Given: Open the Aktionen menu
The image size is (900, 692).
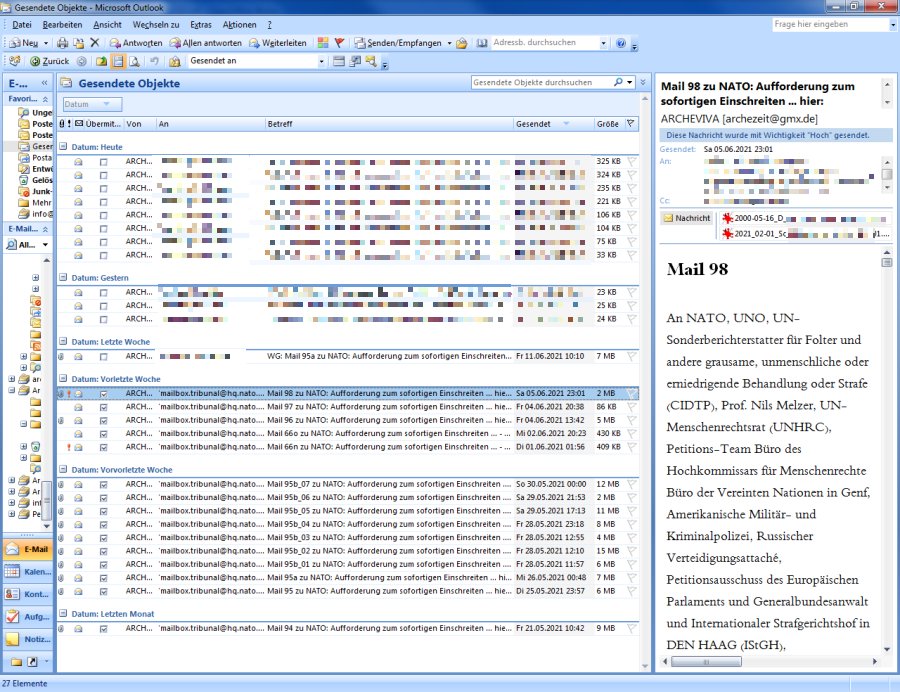Looking at the screenshot, I should tap(239, 25).
